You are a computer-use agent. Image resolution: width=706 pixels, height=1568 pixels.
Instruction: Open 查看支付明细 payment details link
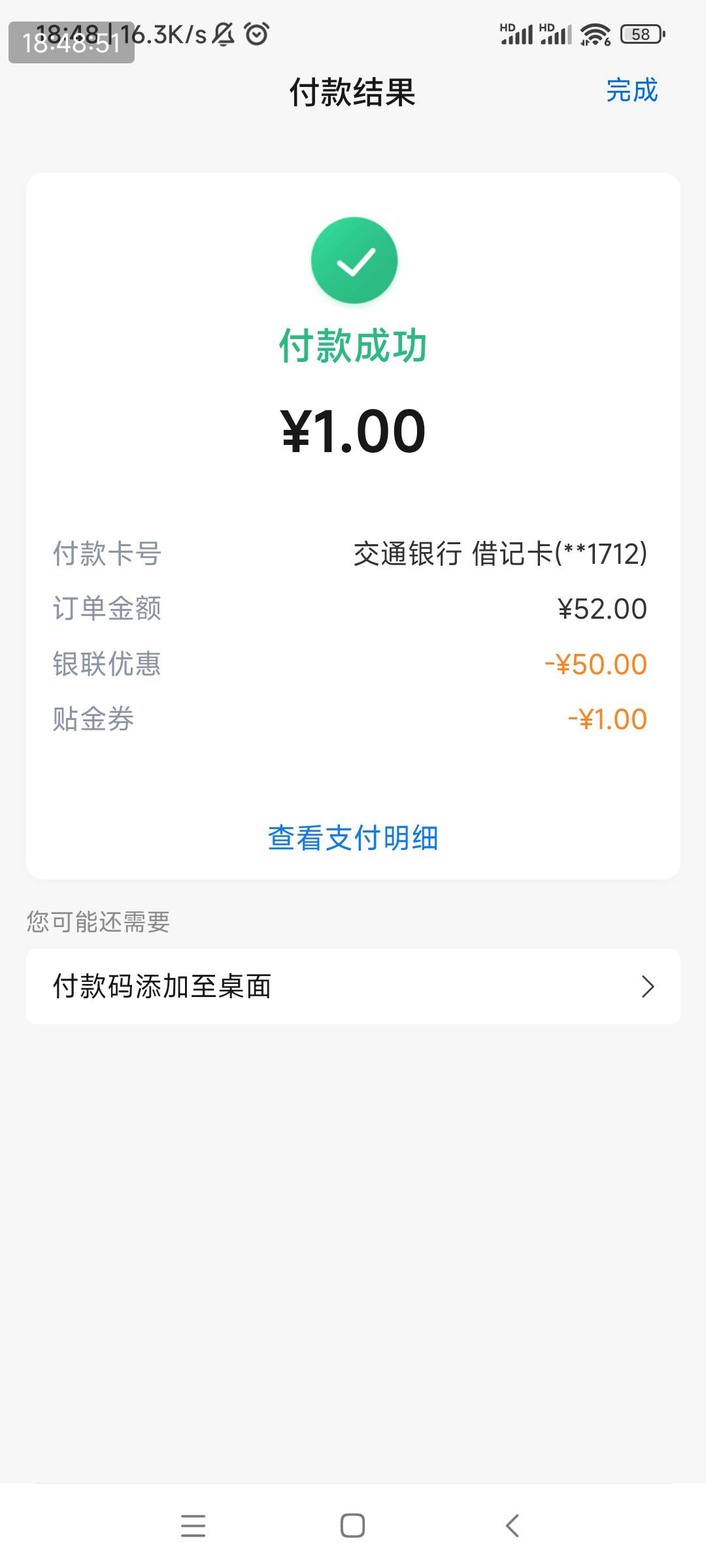[353, 838]
